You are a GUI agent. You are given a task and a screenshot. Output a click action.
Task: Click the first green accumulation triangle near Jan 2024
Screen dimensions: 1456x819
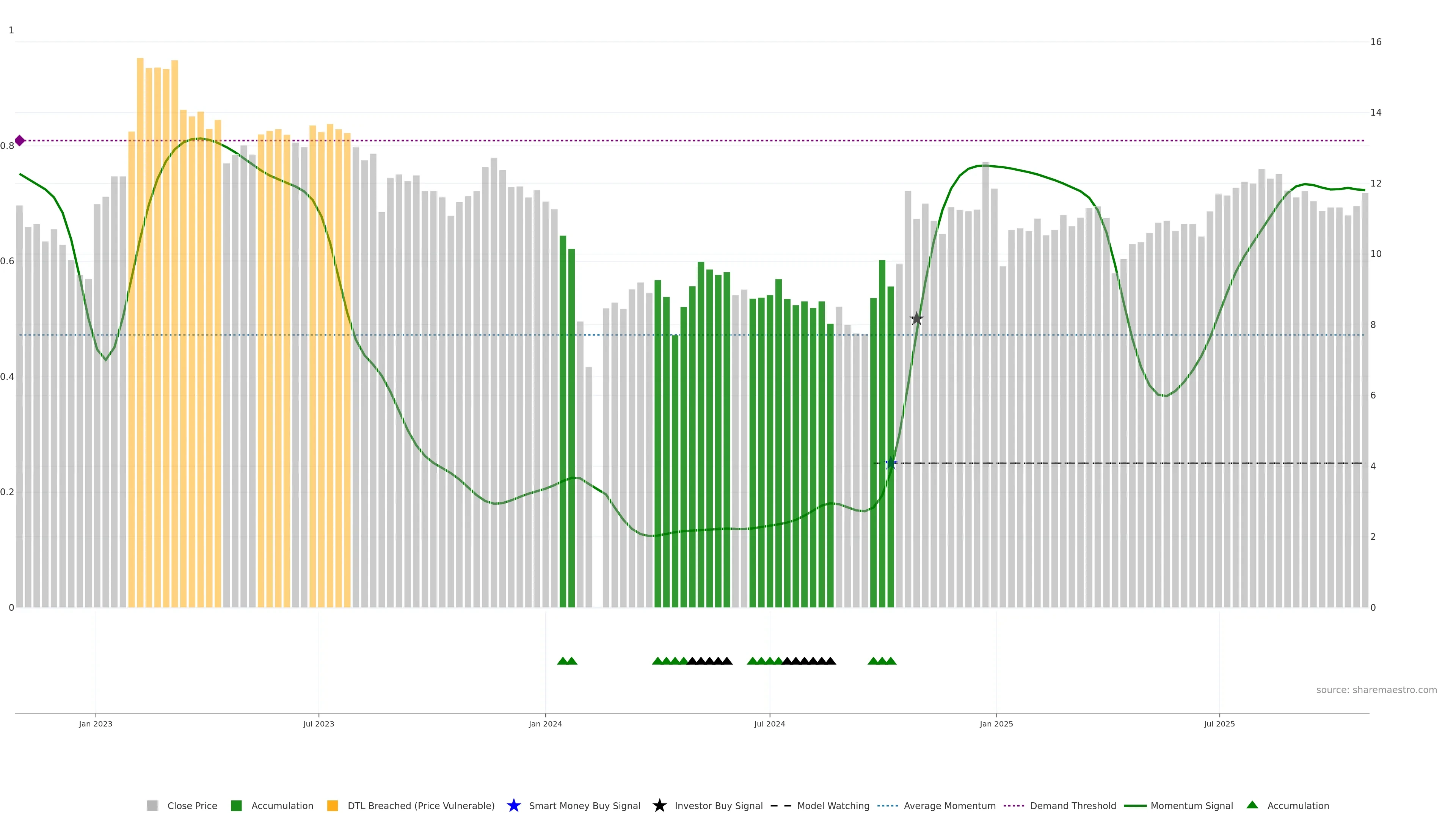coord(562,661)
